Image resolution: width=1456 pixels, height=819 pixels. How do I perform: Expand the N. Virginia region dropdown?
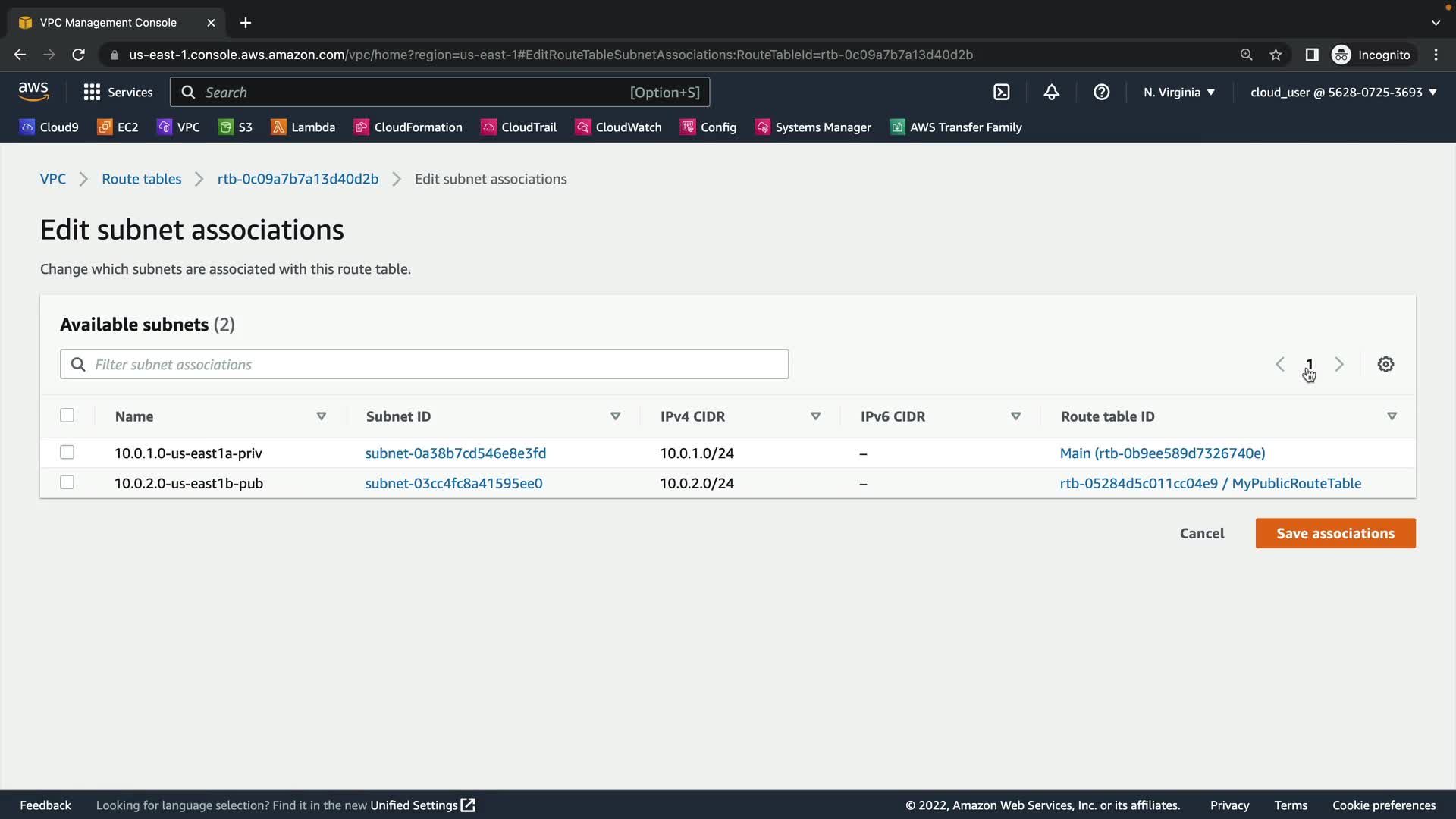(x=1179, y=93)
